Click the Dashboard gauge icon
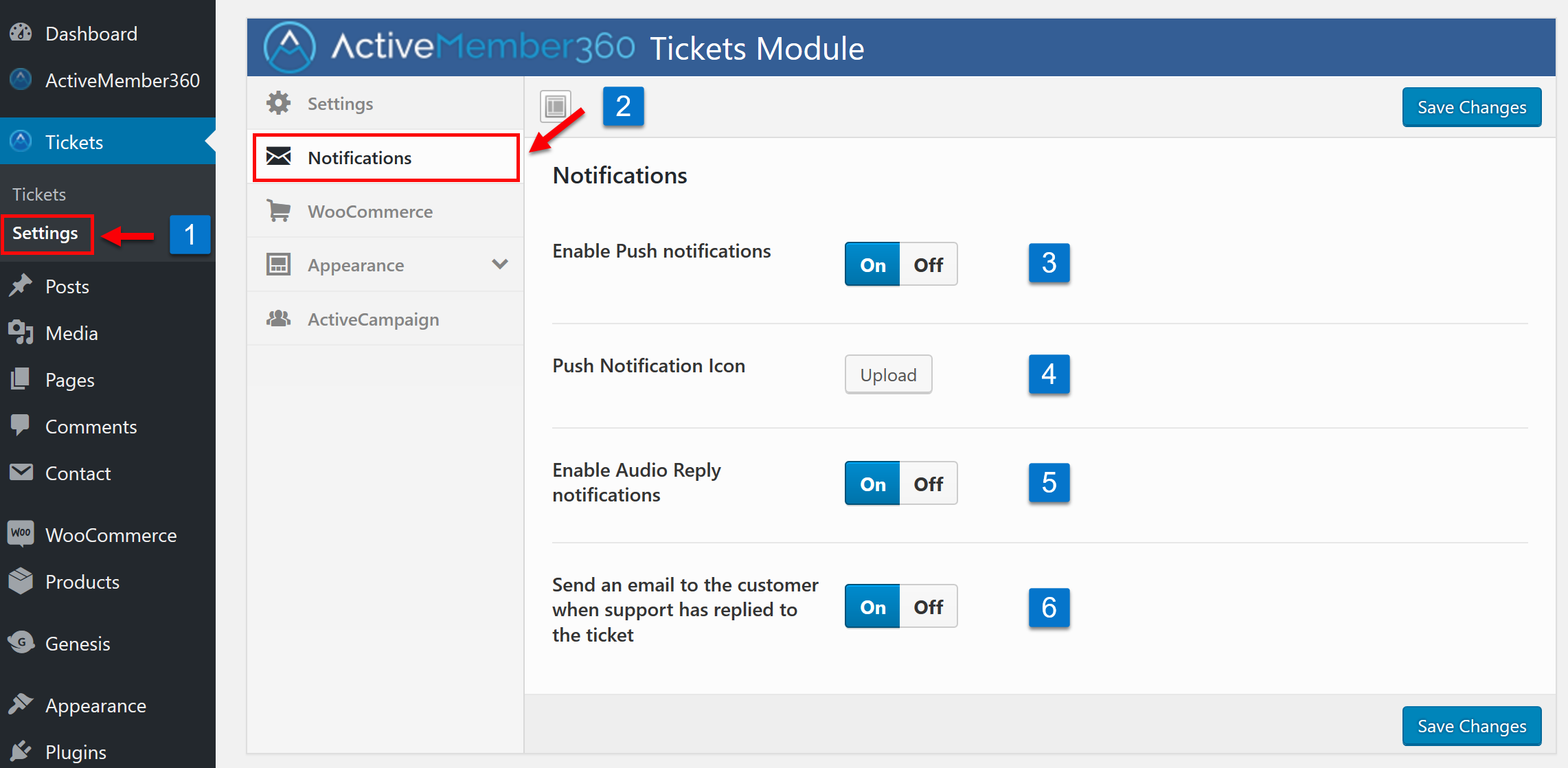 point(21,32)
